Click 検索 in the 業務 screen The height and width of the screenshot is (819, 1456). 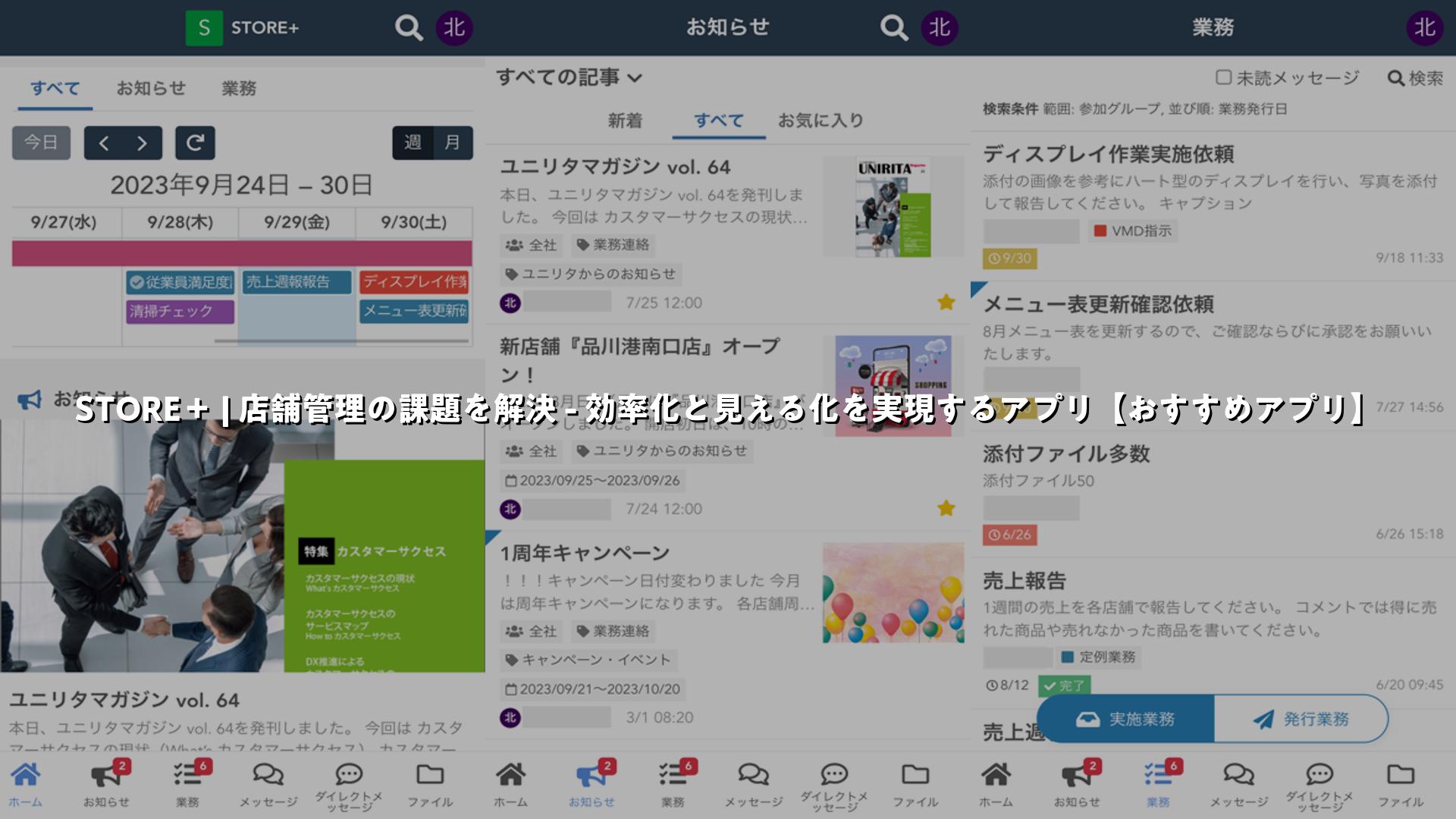click(1415, 77)
